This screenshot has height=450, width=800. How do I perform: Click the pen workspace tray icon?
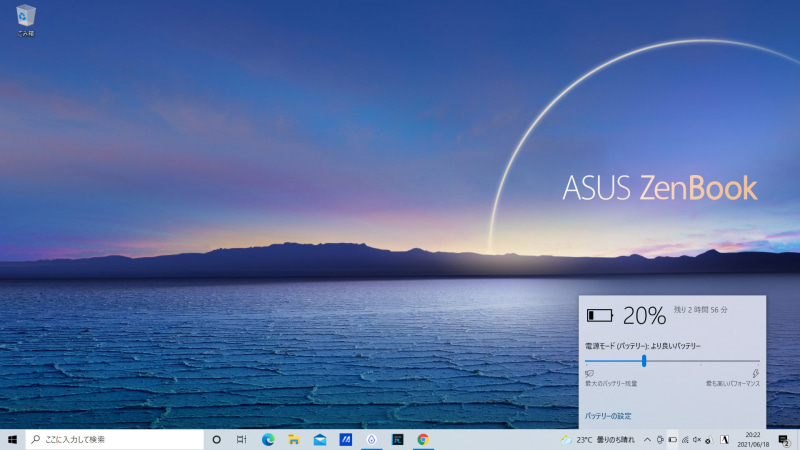(x=709, y=439)
